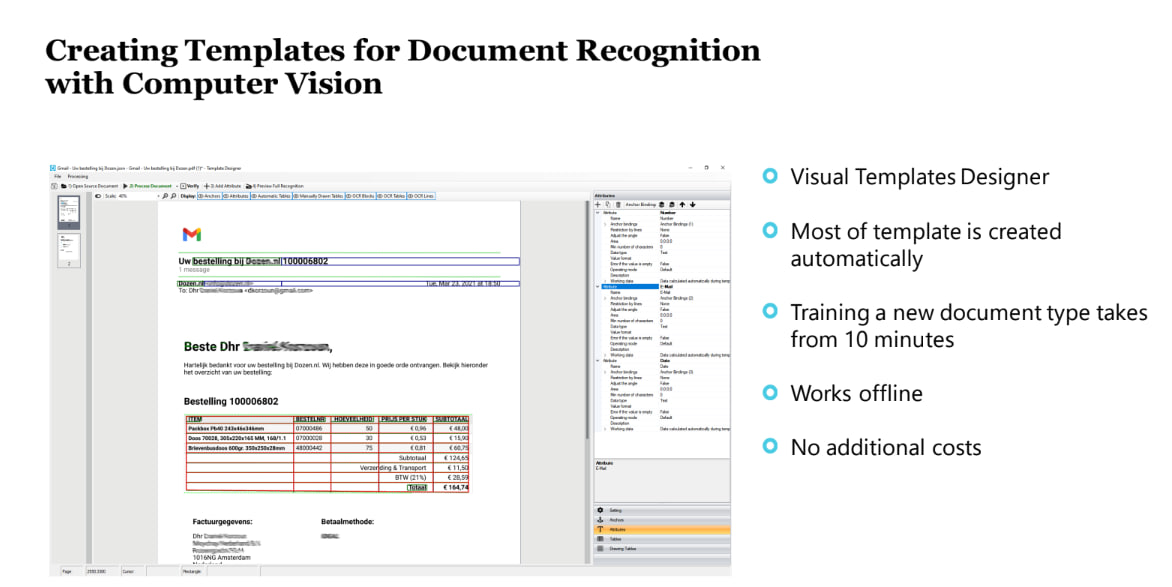Open the Processing menu

(78, 176)
